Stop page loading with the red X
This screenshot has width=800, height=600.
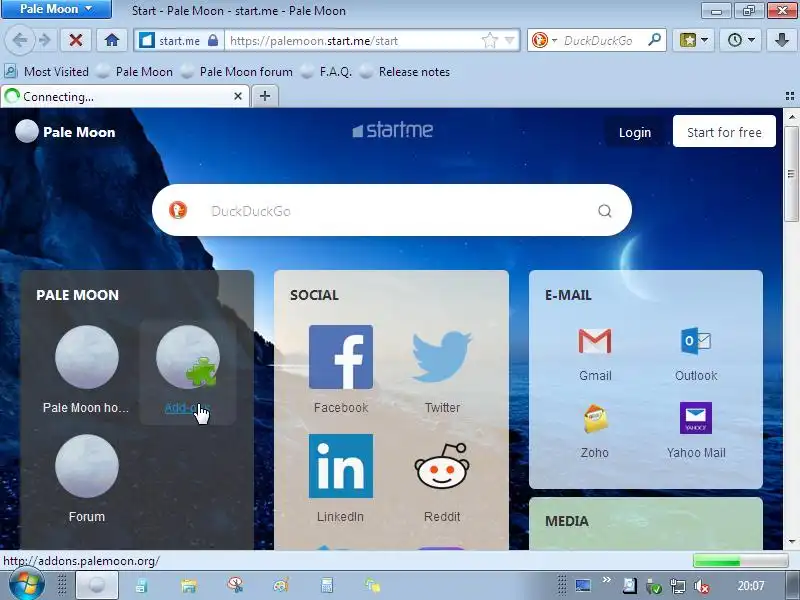pyautogui.click(x=76, y=40)
